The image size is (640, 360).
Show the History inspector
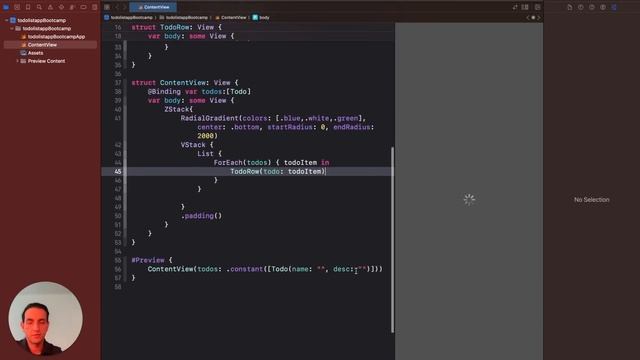click(581, 7)
